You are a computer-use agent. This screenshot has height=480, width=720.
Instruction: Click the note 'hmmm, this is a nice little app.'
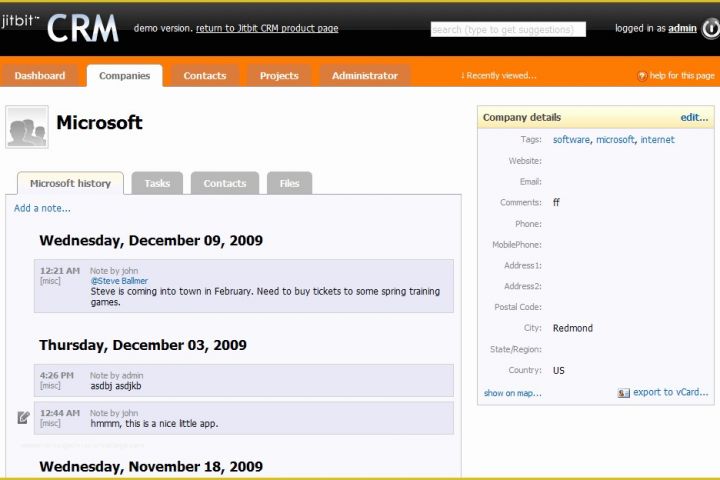[x=154, y=424]
